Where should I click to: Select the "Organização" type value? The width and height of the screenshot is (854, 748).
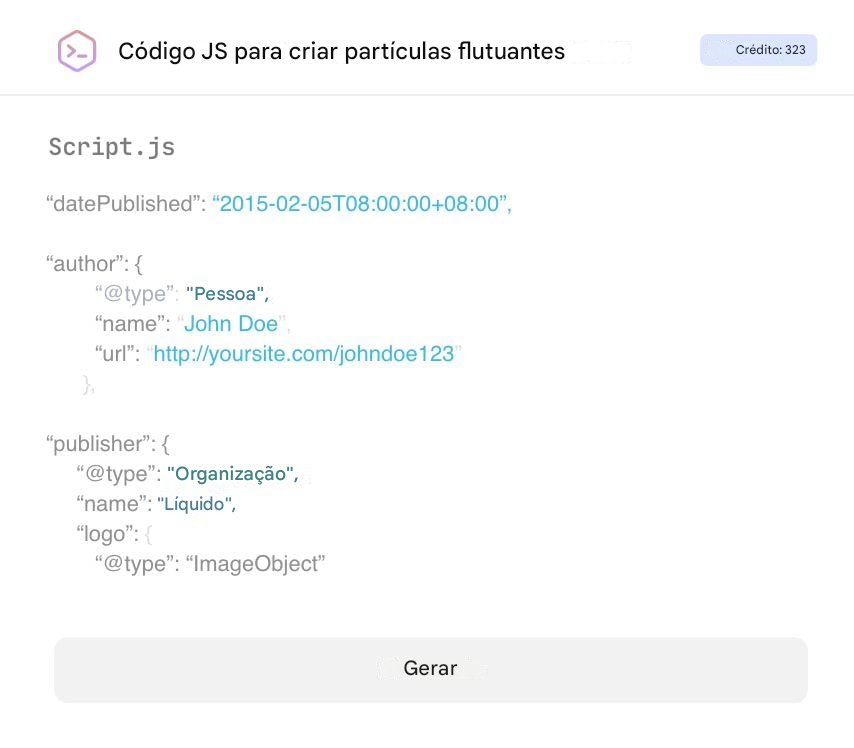(232, 474)
